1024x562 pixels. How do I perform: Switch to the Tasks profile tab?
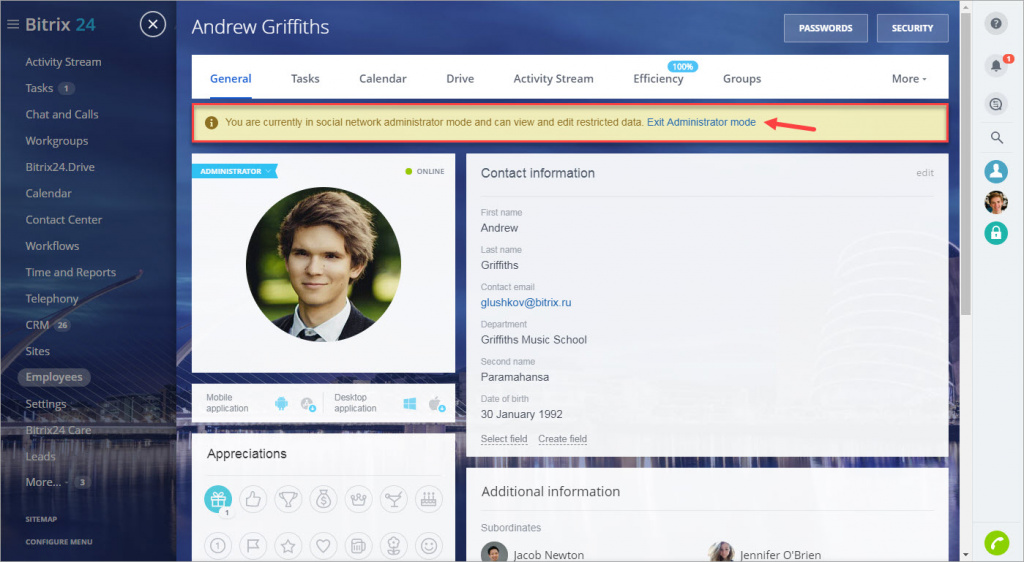coord(305,78)
